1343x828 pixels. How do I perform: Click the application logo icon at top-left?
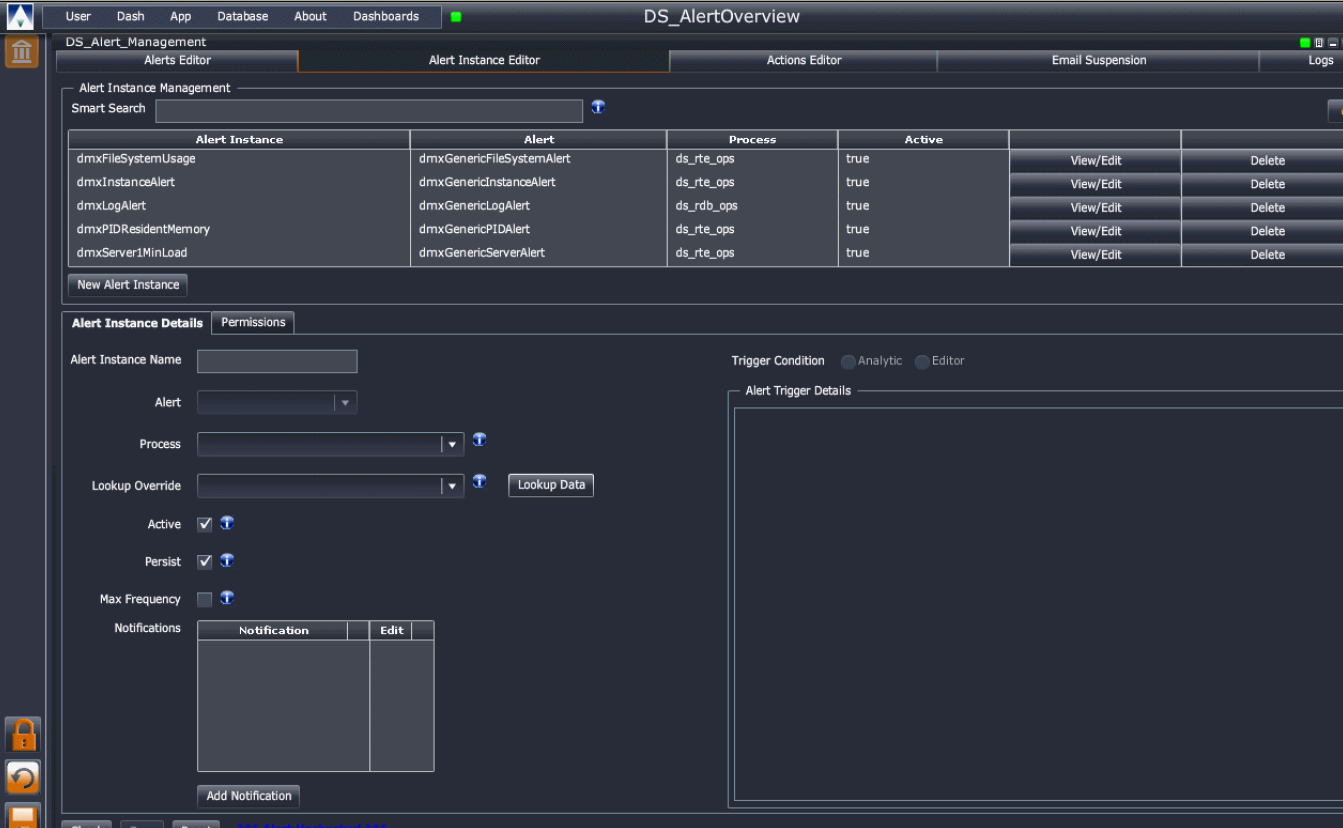coord(21,16)
